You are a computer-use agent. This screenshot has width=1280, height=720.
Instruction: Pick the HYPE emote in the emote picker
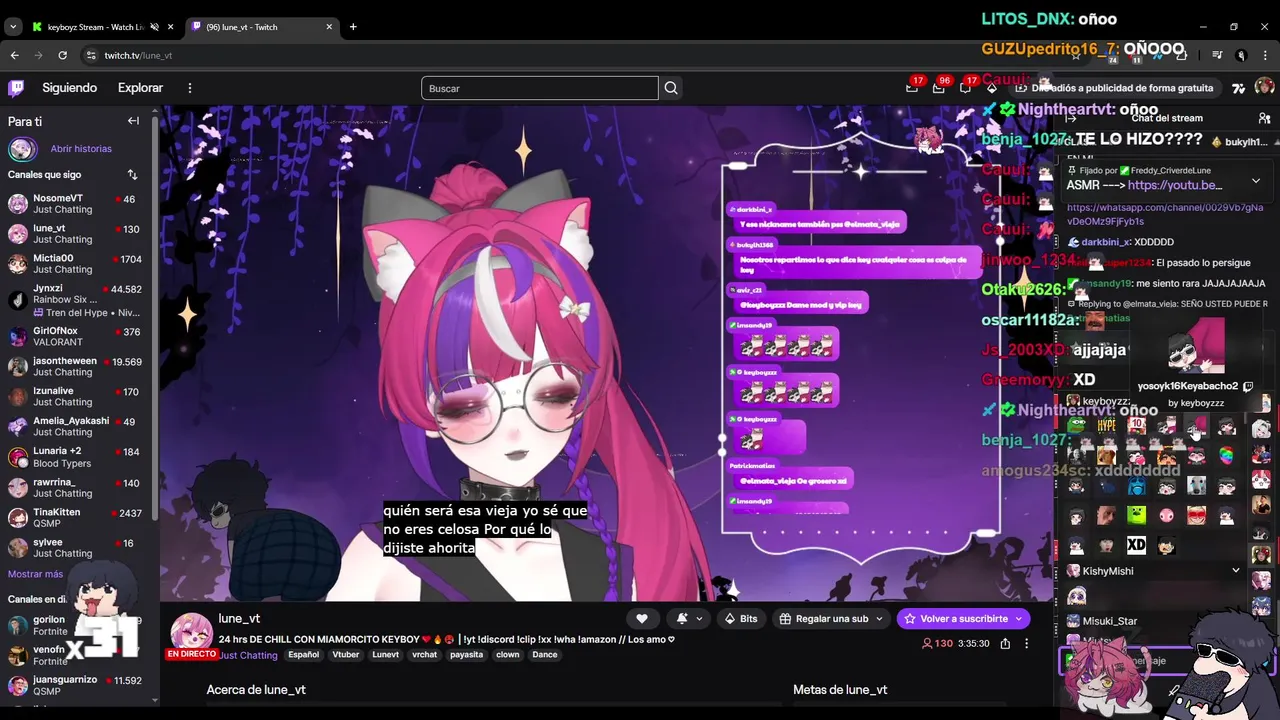coord(1106,426)
